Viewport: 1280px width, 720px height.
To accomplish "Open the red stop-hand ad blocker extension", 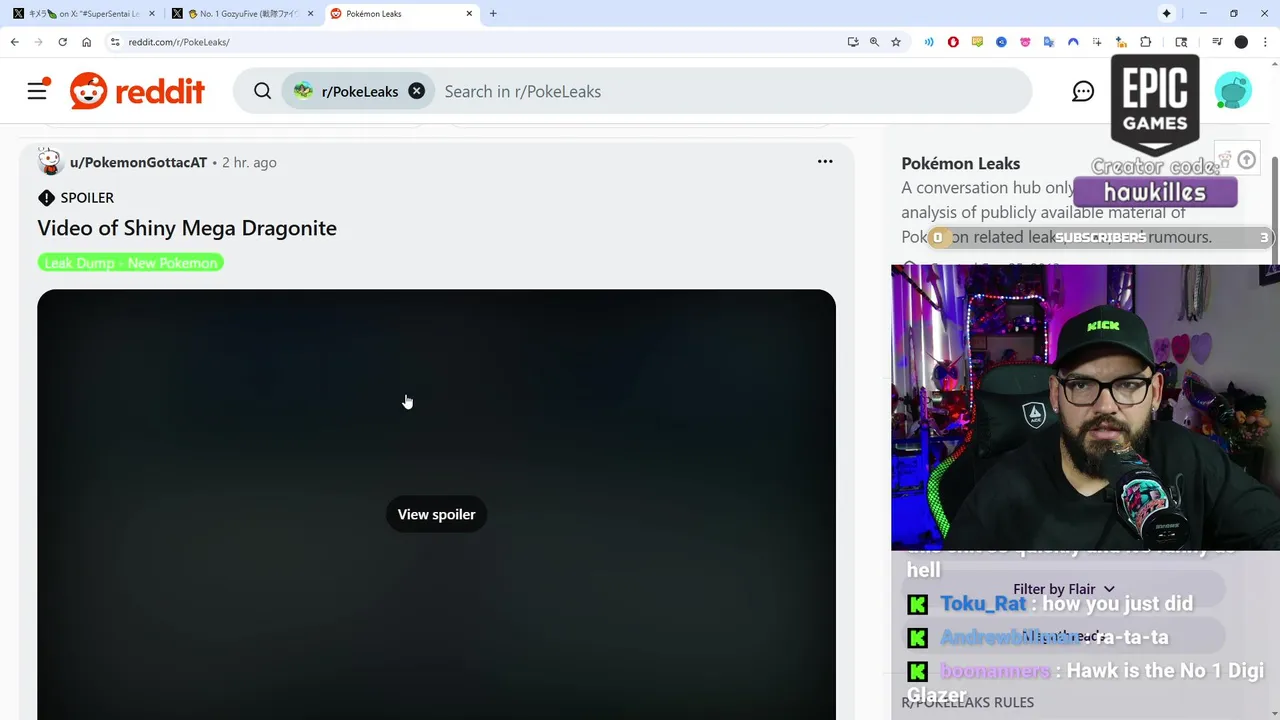I will pyautogui.click(x=953, y=42).
